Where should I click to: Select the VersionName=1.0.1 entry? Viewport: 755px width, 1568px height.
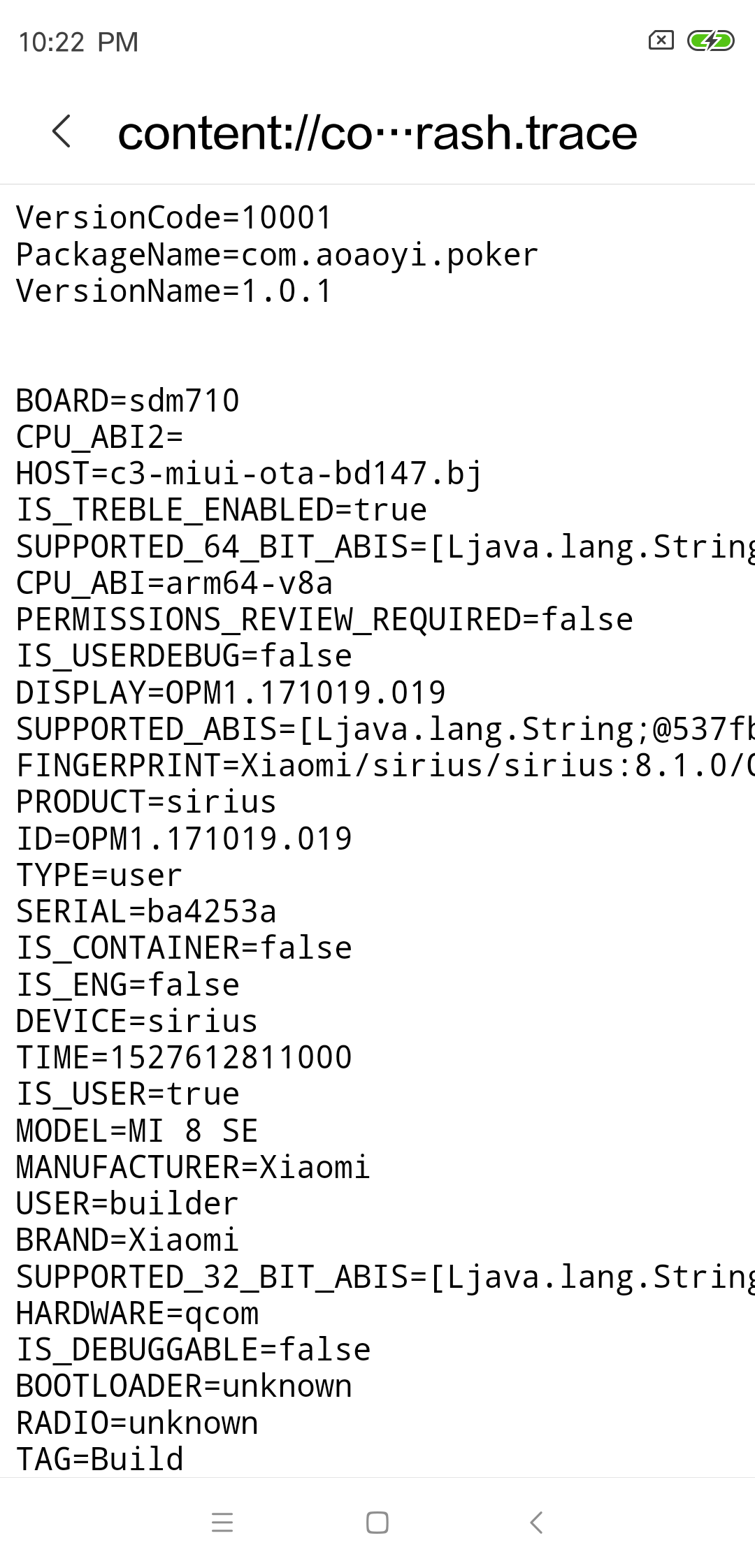pyautogui.click(x=173, y=291)
